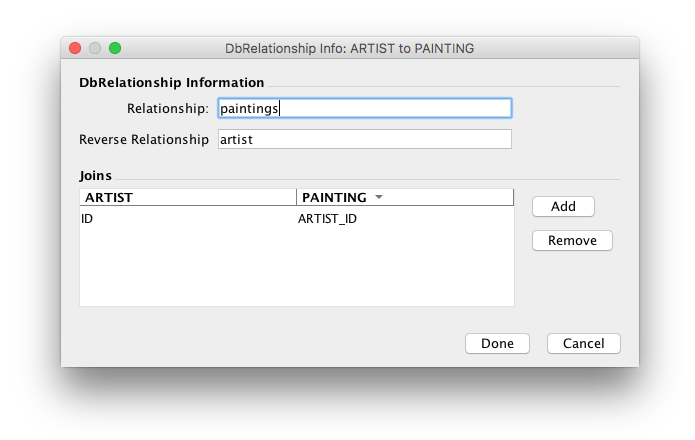The width and height of the screenshot is (695, 440).
Task: Click the Reverse Relationship field containing "artist"
Action: [364, 140]
